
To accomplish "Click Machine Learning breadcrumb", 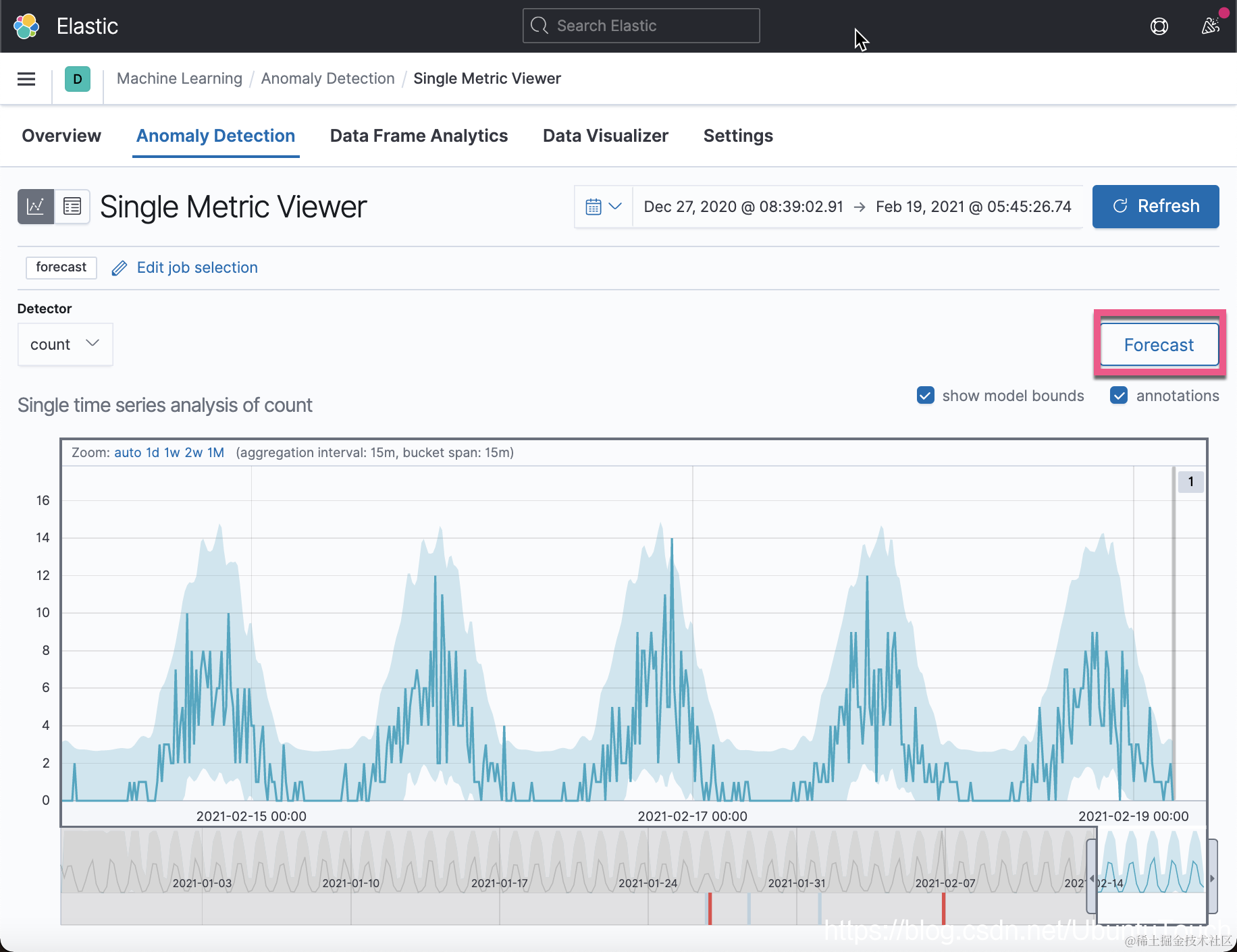I will (180, 79).
